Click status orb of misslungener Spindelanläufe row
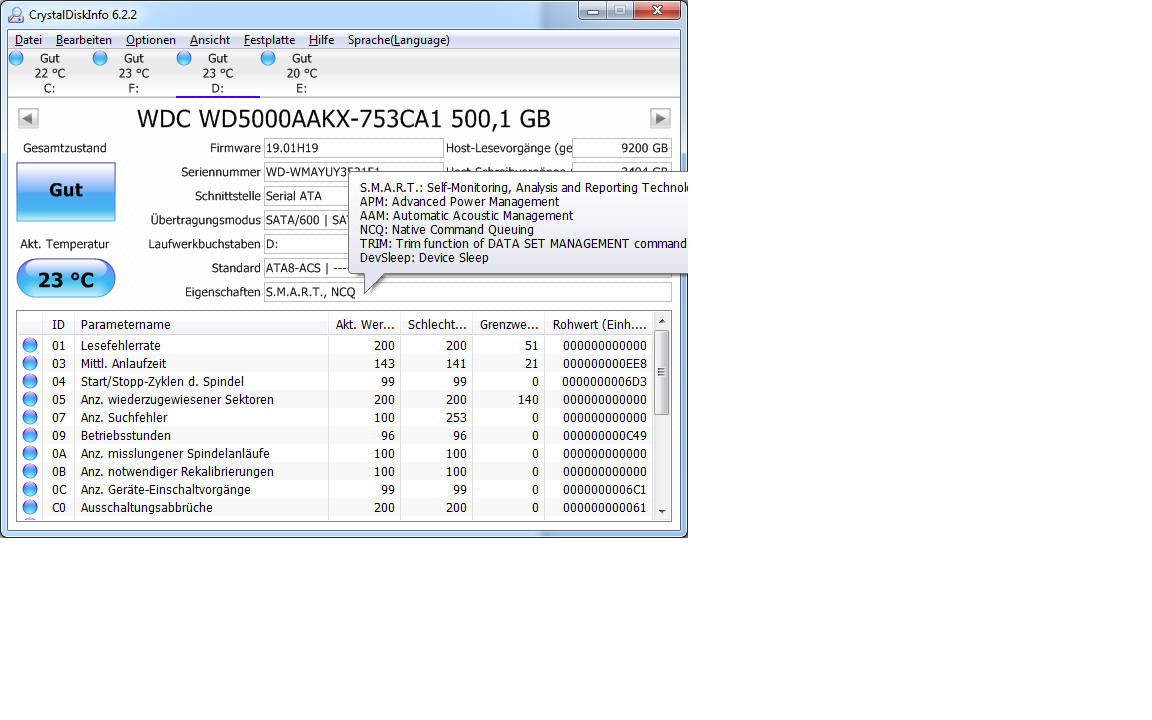 (30, 453)
